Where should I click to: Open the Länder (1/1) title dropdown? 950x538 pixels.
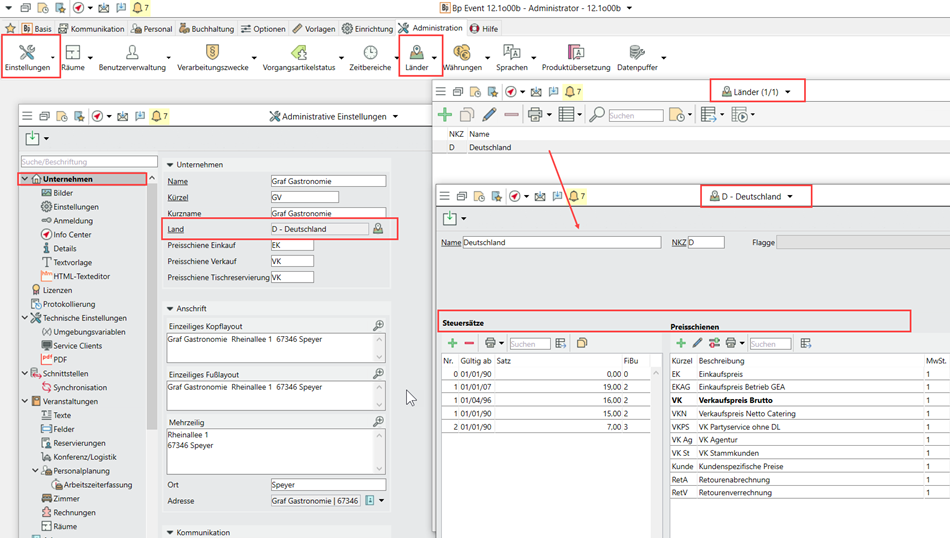tap(788, 92)
